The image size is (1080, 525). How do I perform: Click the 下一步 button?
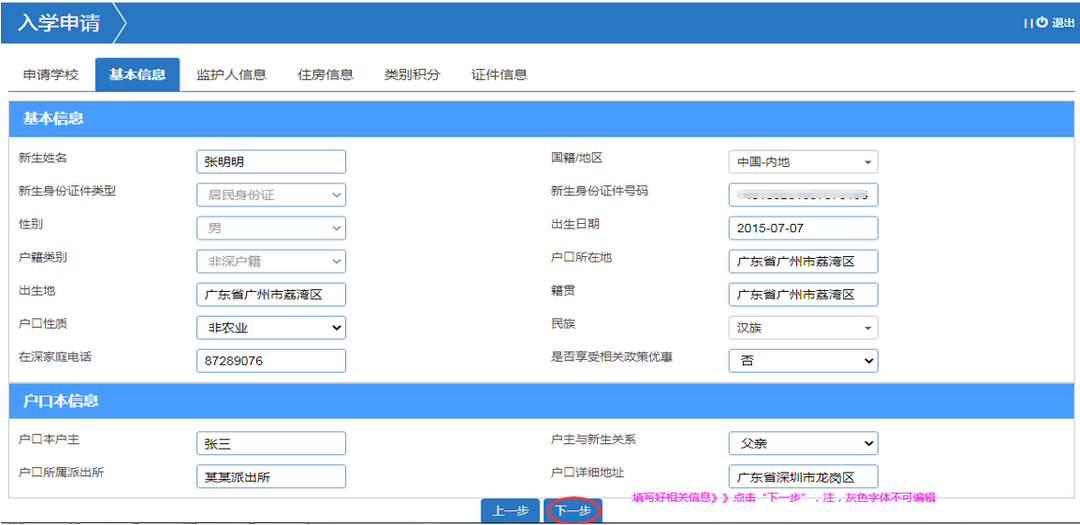(573, 511)
